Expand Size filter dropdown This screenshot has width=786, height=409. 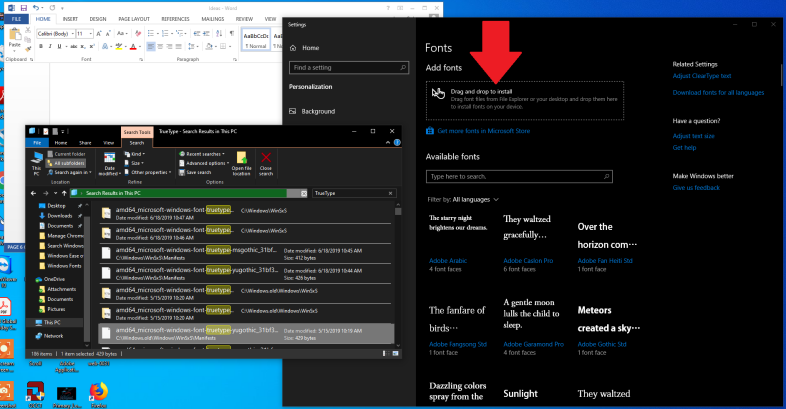pyautogui.click(x=134, y=163)
